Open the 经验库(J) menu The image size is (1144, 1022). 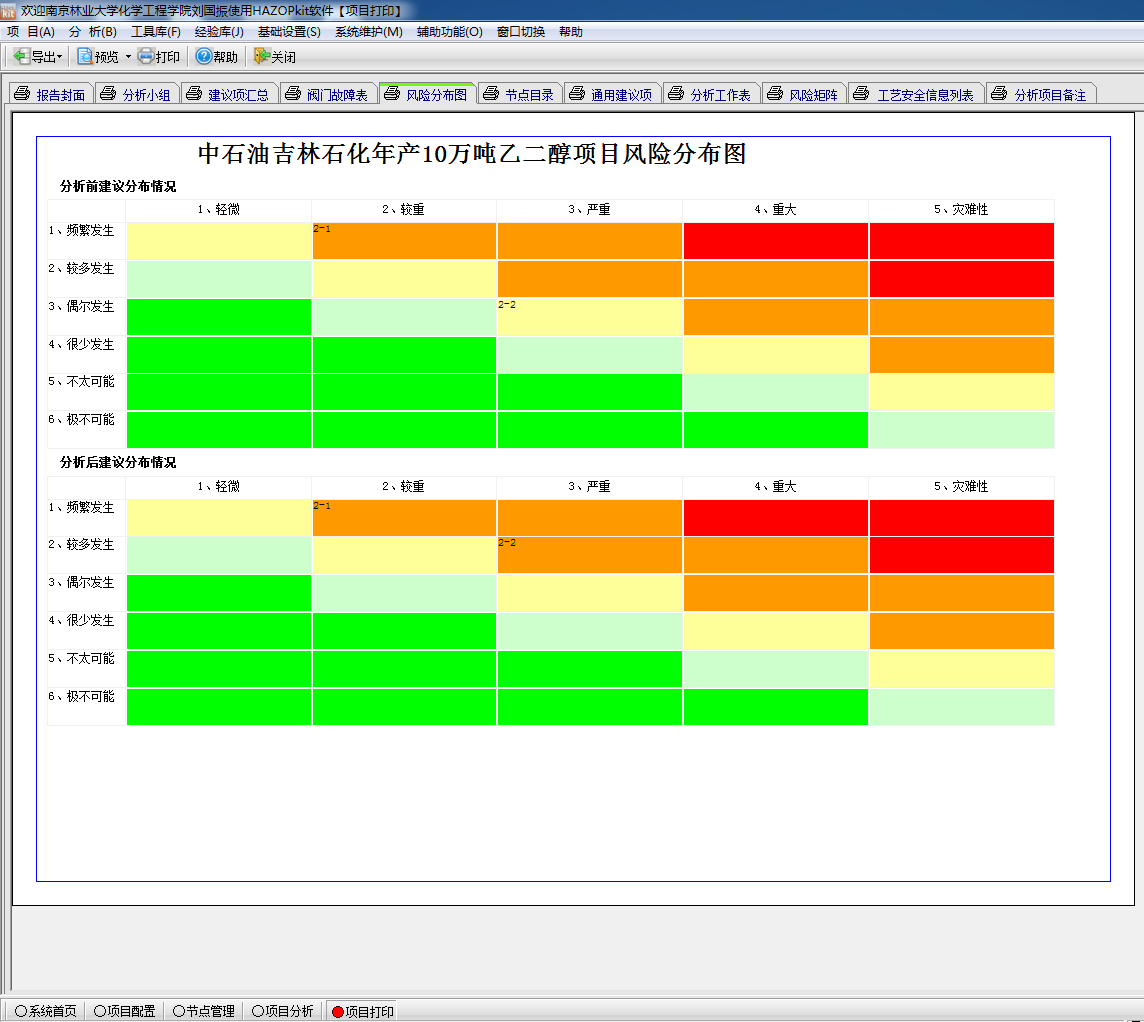point(219,31)
